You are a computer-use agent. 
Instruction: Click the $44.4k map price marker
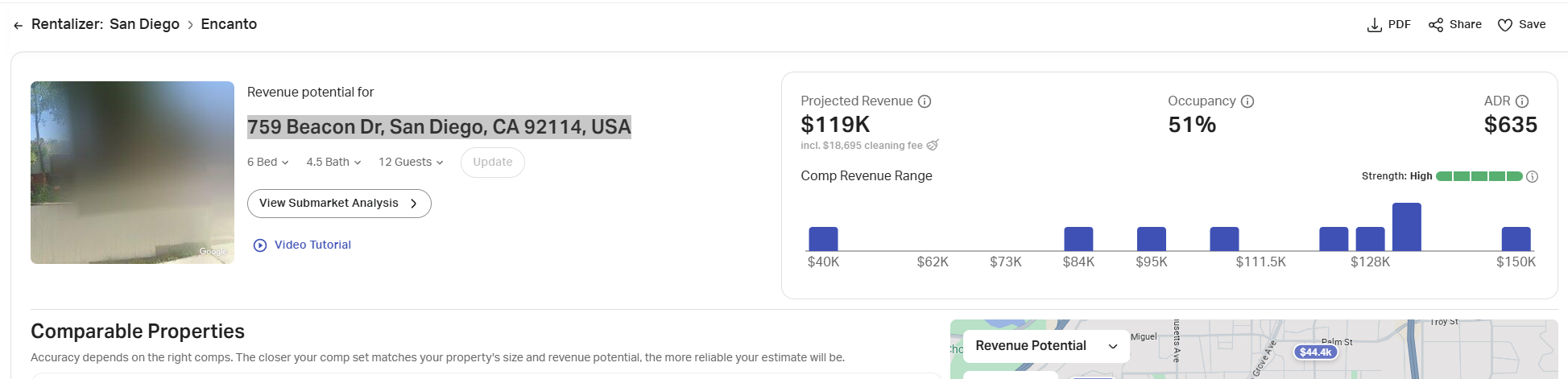pos(1315,352)
